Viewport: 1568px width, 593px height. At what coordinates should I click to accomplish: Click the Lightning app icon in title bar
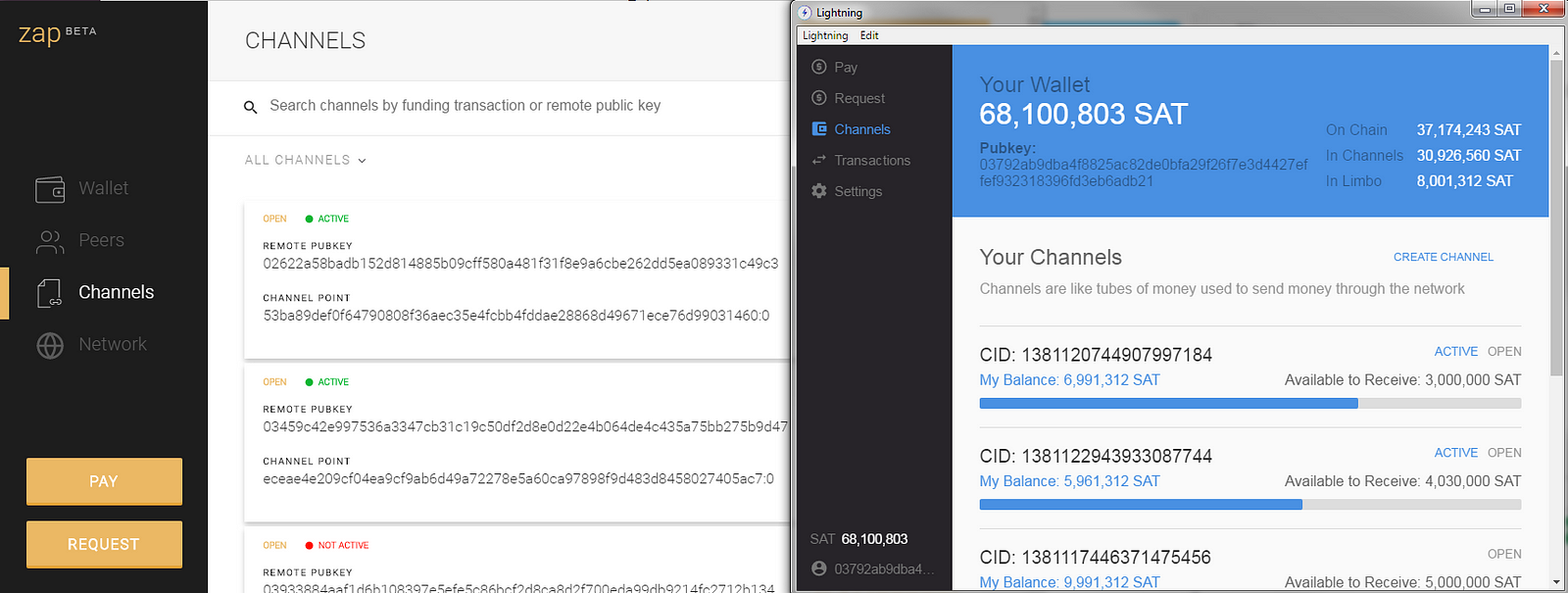click(806, 13)
